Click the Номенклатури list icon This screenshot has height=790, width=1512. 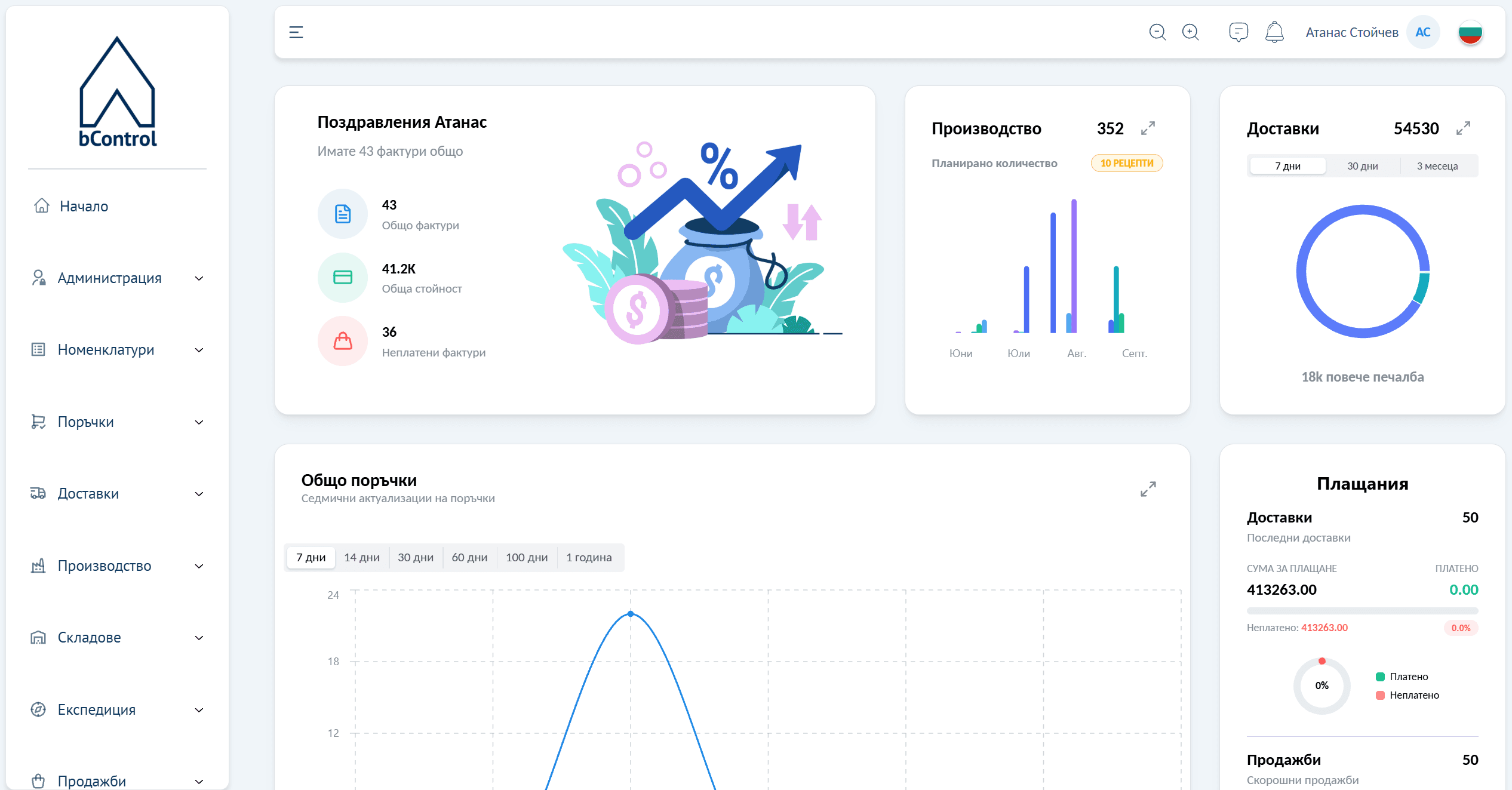click(38, 350)
